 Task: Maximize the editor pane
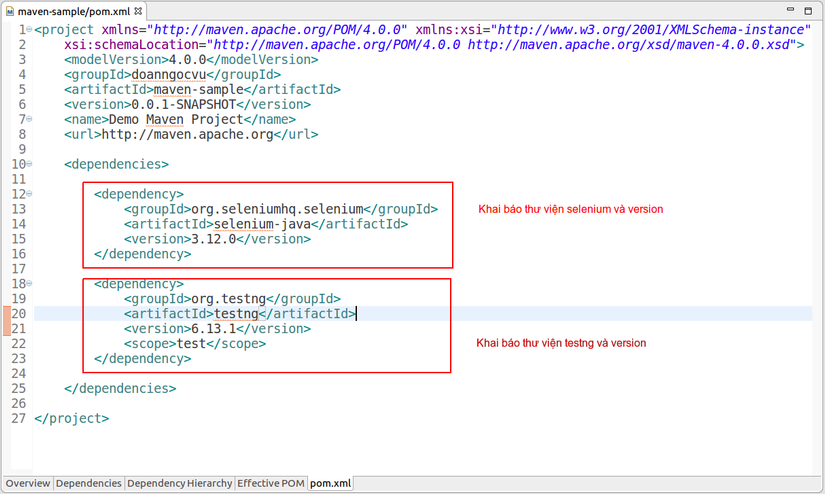tap(808, 10)
